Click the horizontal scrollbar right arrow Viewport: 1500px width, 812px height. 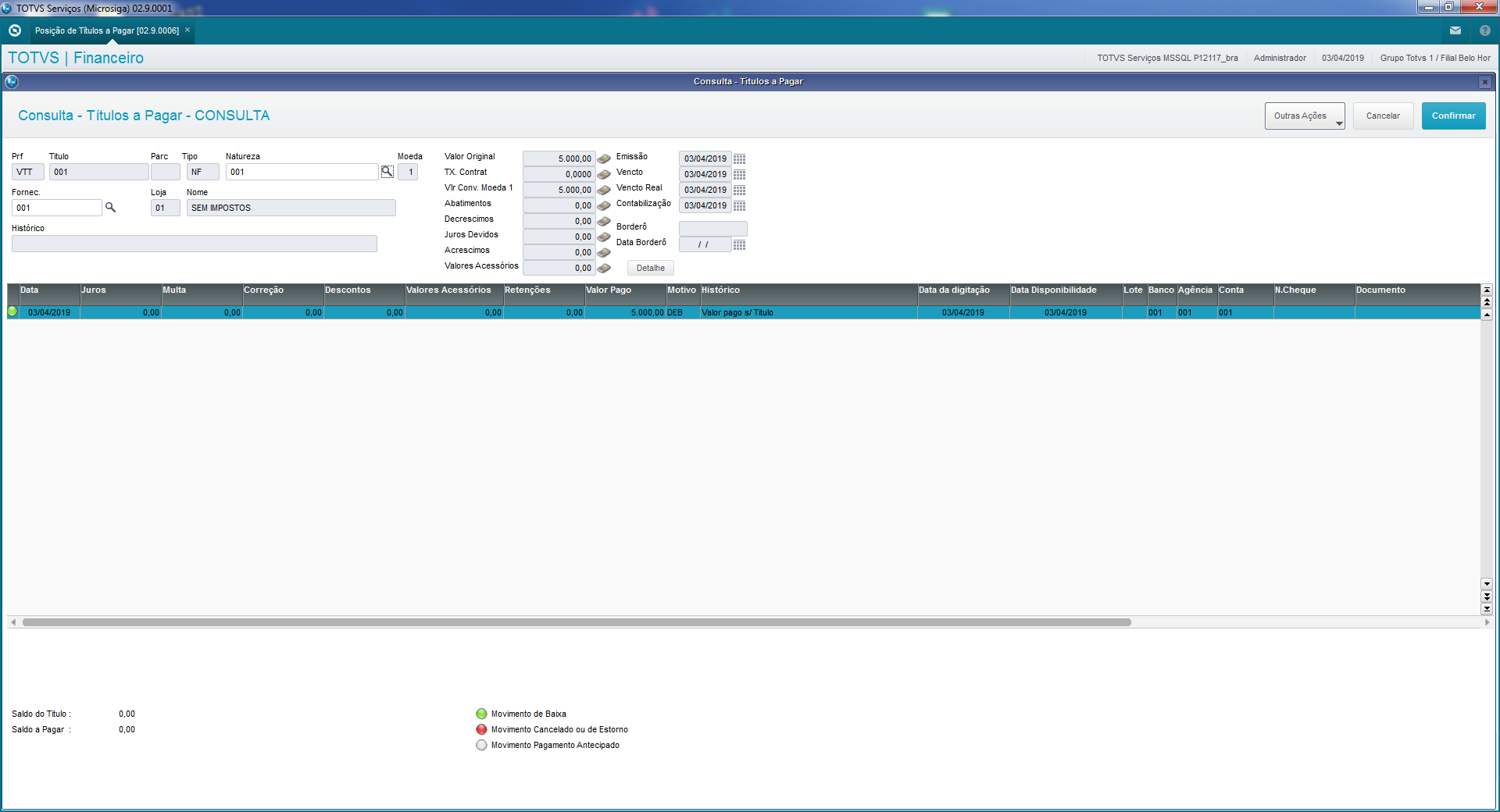[1487, 622]
